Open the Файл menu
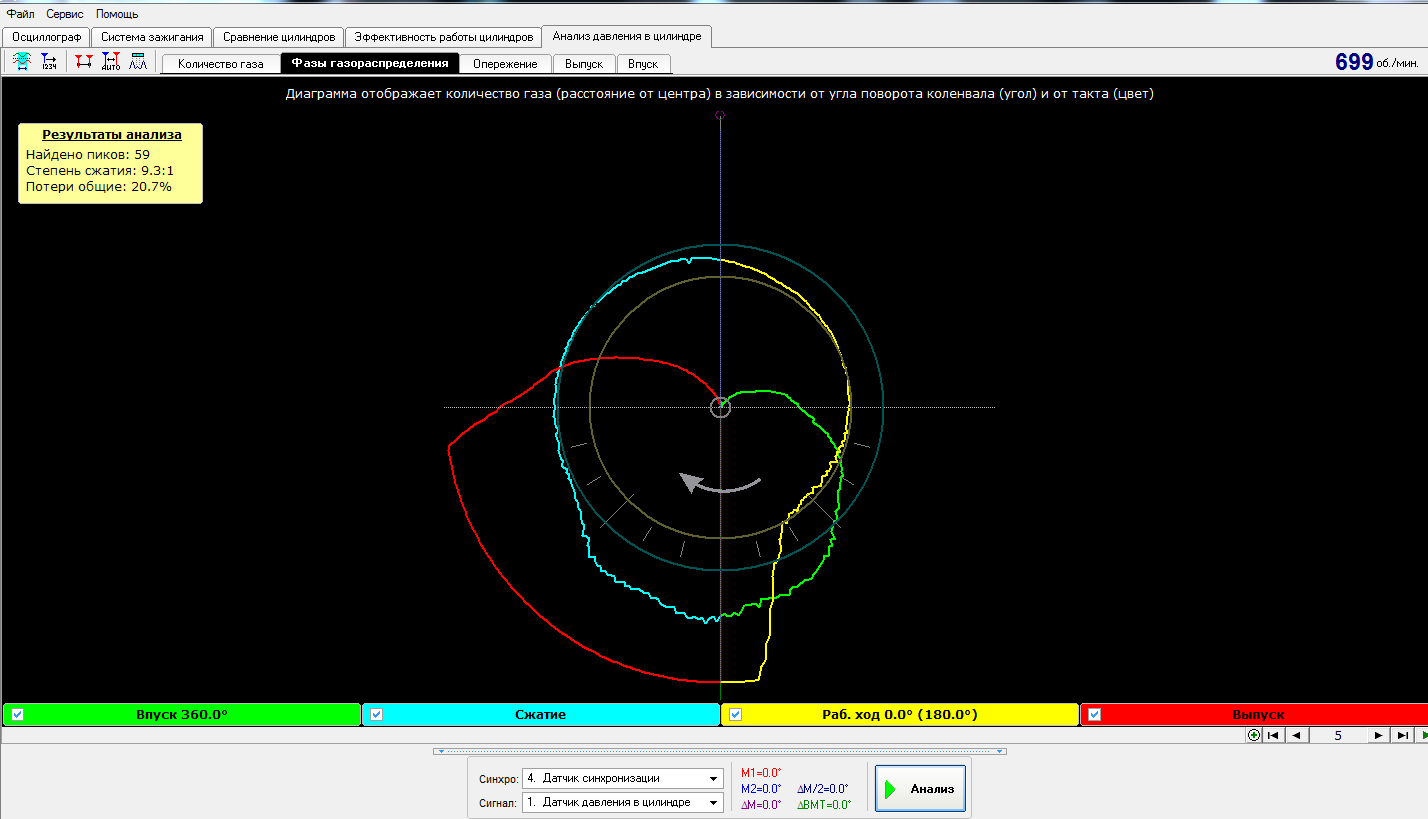1428x819 pixels. tap(21, 14)
